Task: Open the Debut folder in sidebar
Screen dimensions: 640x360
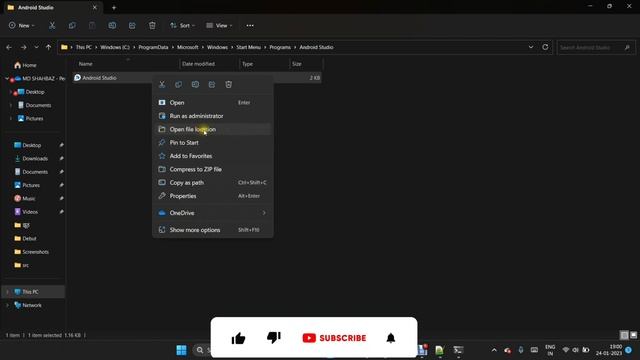Action: coord(29,238)
